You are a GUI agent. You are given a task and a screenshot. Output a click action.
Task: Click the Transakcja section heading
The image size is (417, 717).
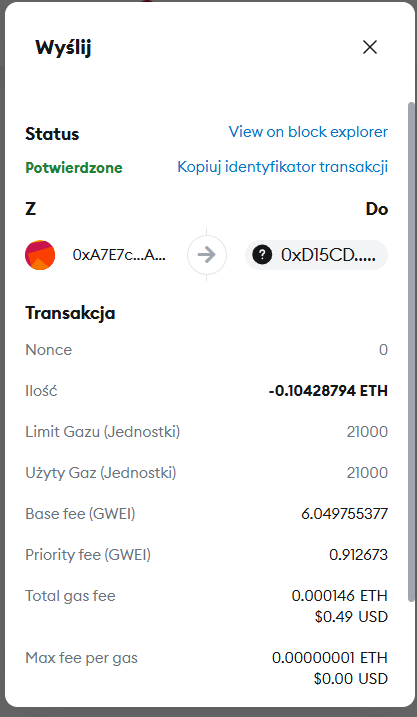coord(70,314)
